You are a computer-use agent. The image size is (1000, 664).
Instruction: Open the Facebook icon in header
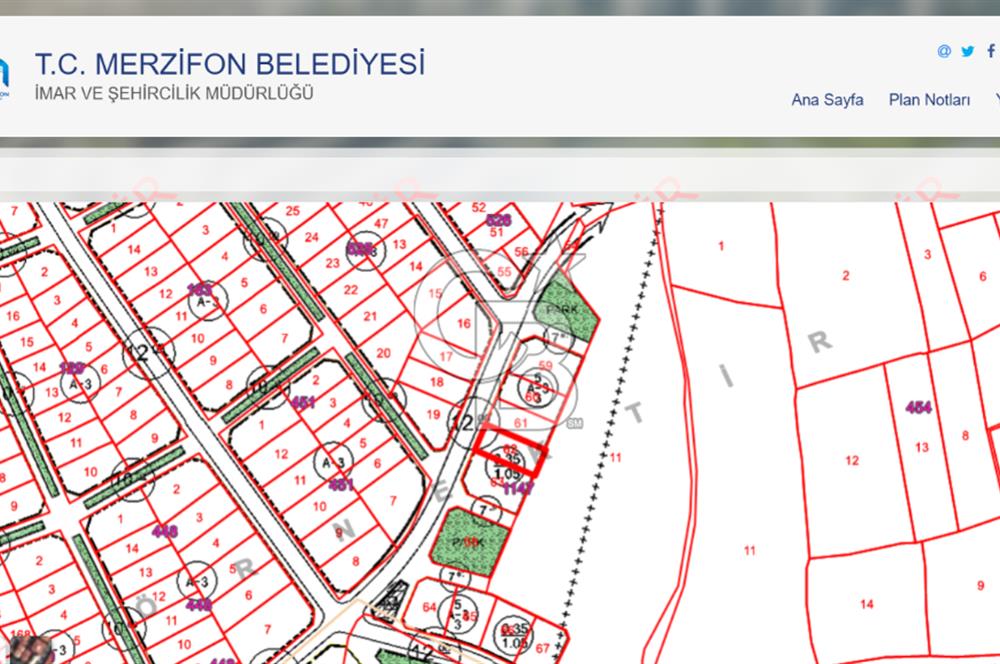tap(991, 50)
